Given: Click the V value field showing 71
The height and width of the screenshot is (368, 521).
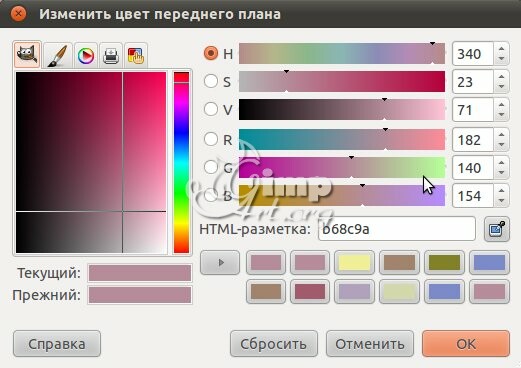Looking at the screenshot, I should click(x=473, y=110).
